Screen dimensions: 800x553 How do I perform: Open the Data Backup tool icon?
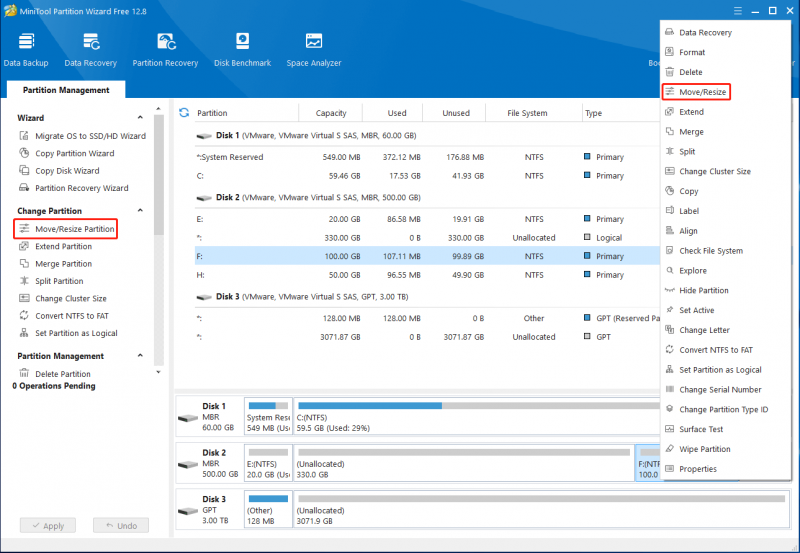point(26,41)
